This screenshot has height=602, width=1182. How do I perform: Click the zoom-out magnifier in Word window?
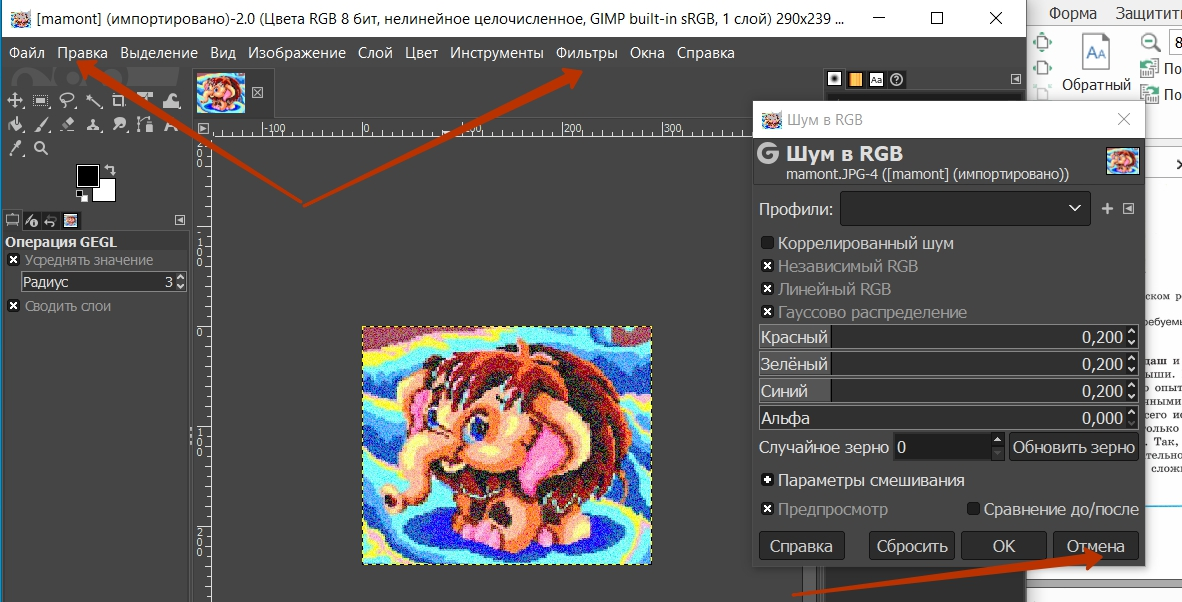coord(1150,42)
